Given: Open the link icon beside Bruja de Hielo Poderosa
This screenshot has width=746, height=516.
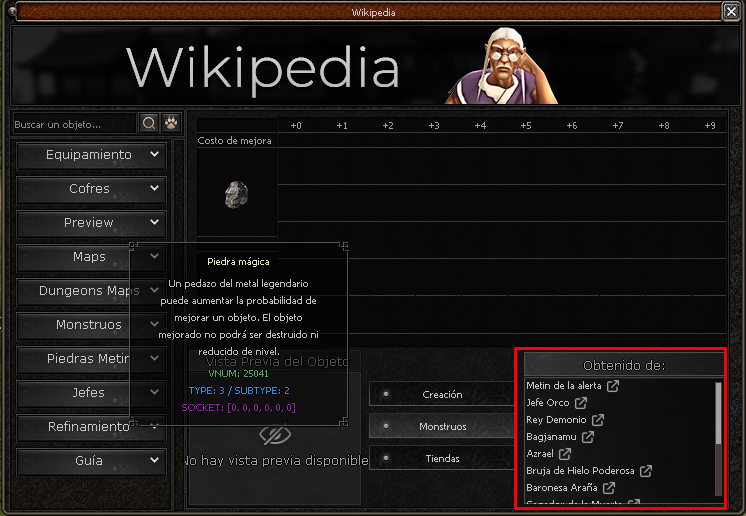Looking at the screenshot, I should pyautogui.click(x=646, y=471).
